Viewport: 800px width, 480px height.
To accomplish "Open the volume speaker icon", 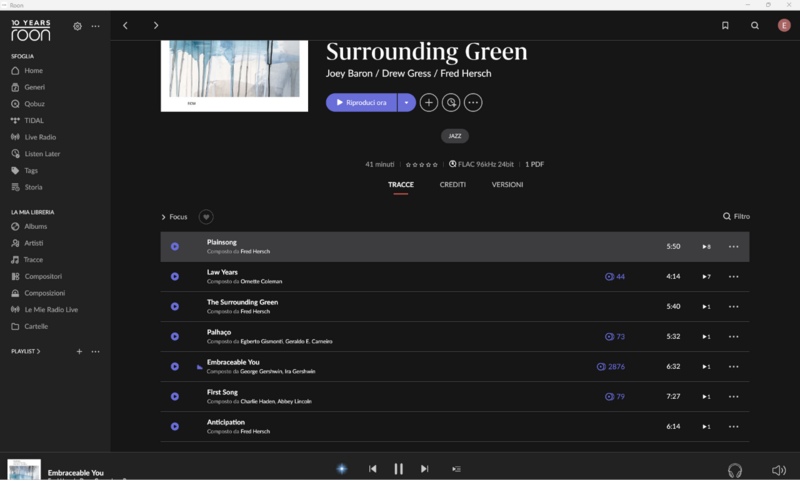I will (x=778, y=469).
